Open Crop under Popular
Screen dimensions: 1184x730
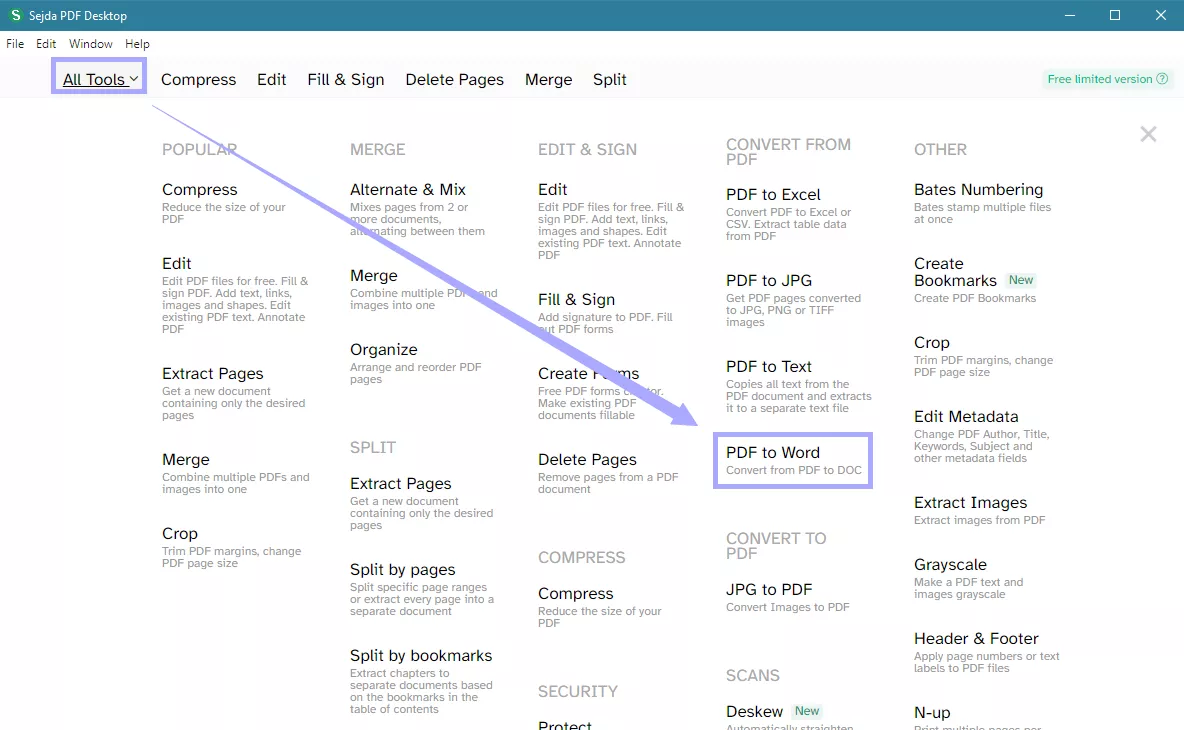[180, 534]
